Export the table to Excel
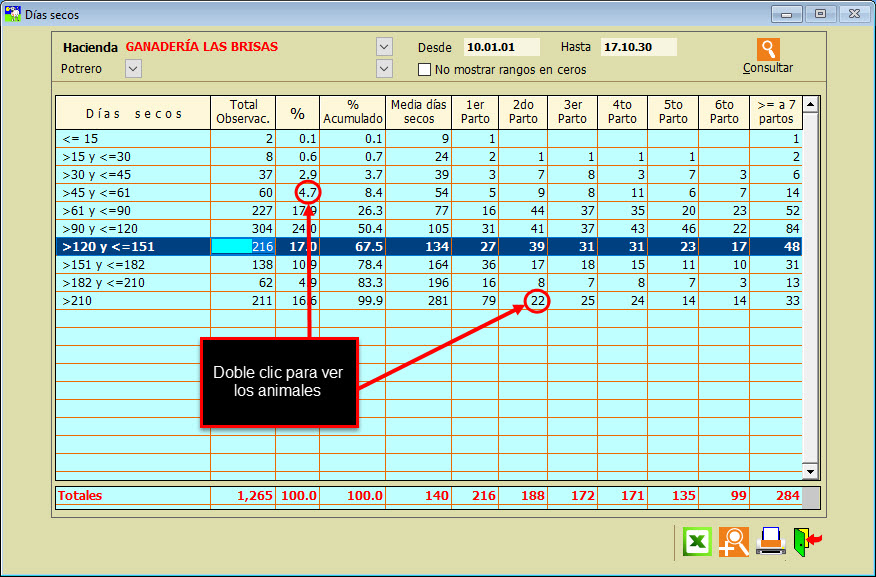This screenshot has height=577, width=876. [x=697, y=541]
